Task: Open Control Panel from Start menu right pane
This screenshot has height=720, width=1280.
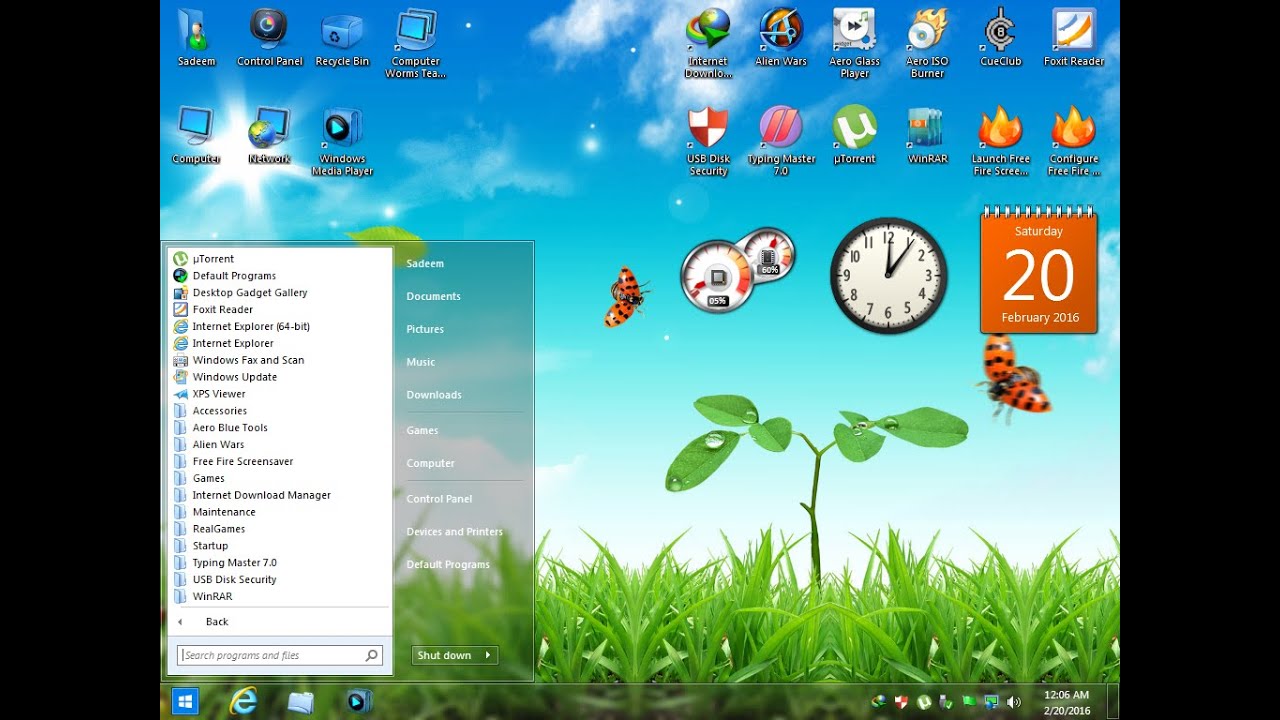Action: (439, 499)
